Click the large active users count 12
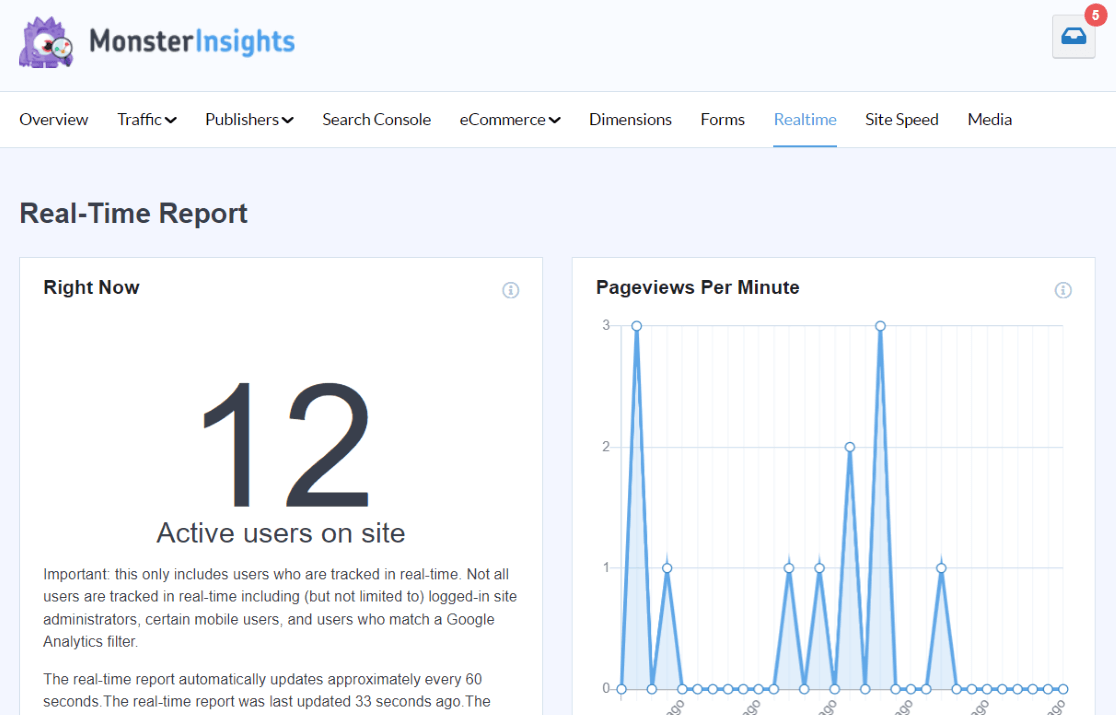1116x715 pixels. point(284,446)
